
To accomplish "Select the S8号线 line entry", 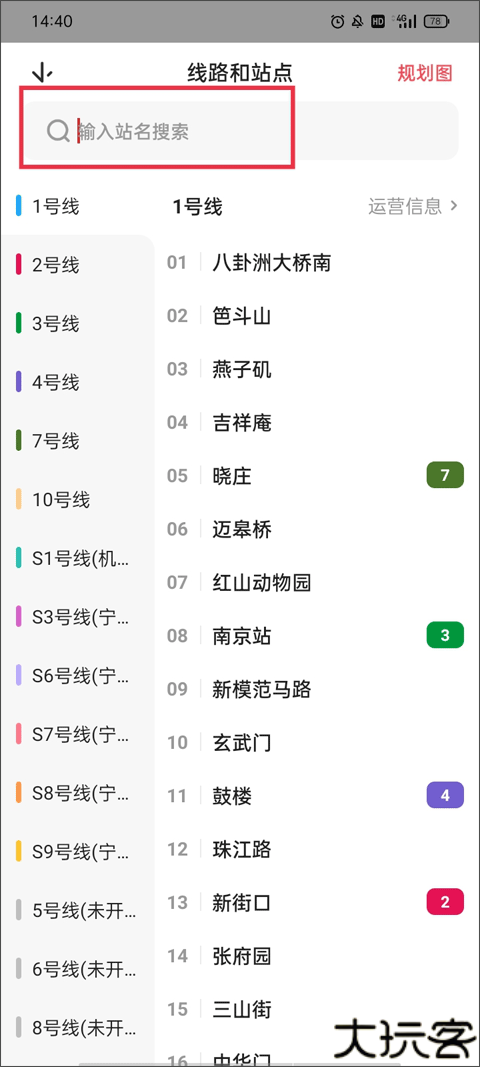I will 76,793.
